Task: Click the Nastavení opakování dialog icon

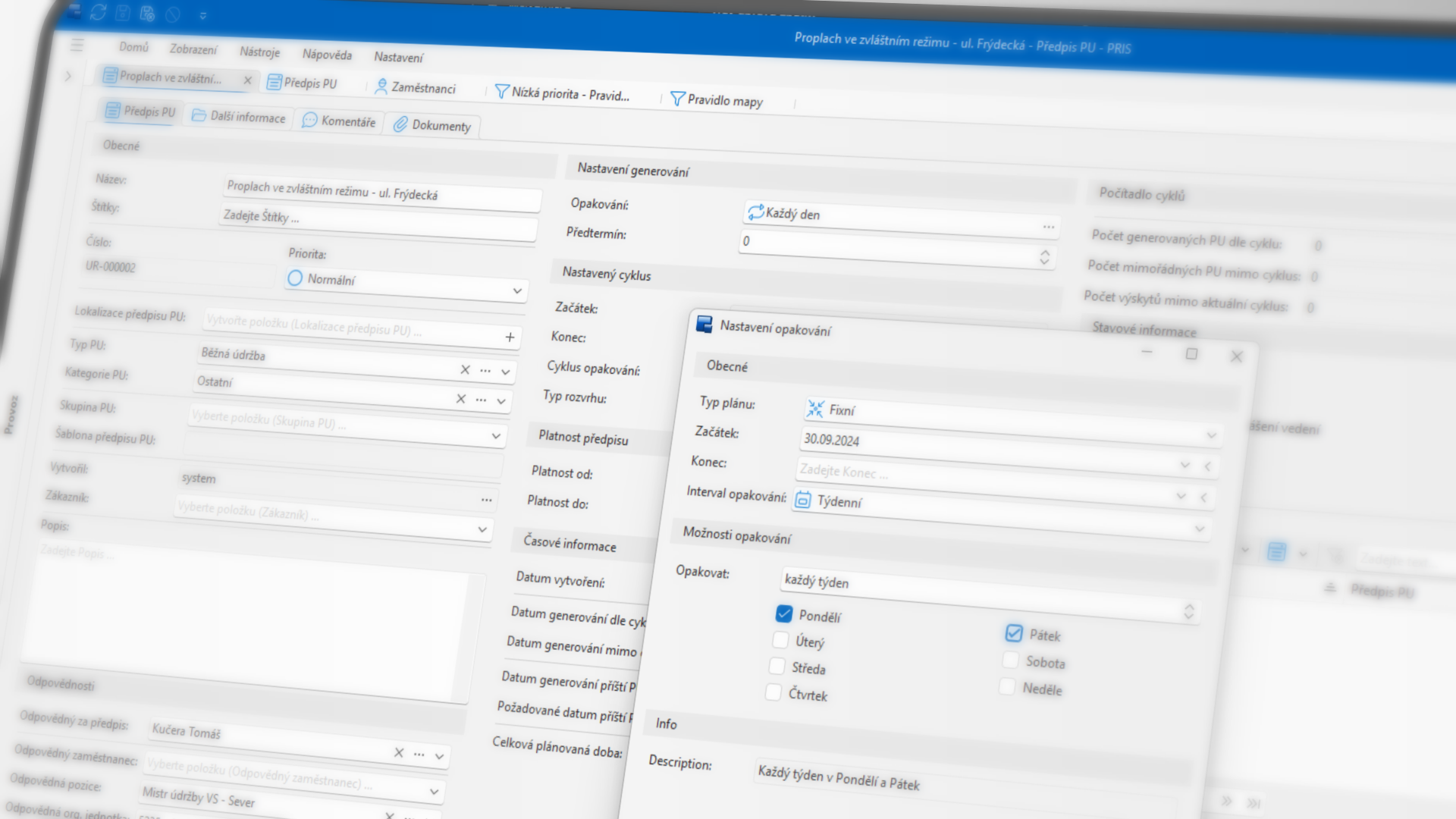Action: 704,325
